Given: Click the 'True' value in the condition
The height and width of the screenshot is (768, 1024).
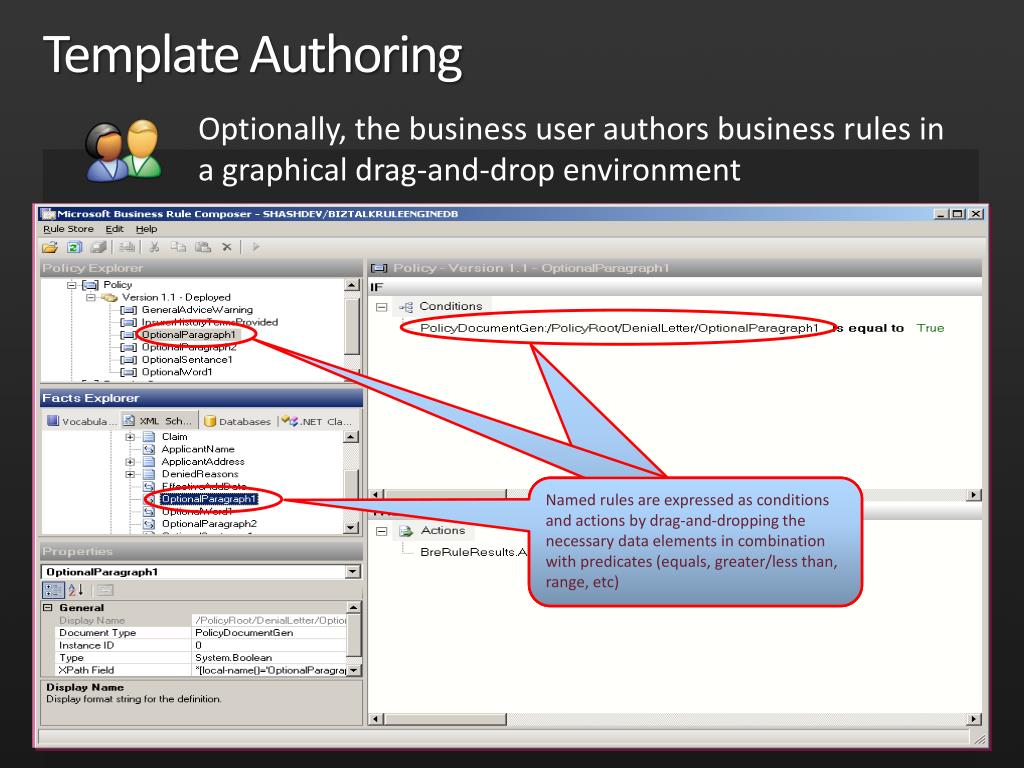Looking at the screenshot, I should point(931,328).
